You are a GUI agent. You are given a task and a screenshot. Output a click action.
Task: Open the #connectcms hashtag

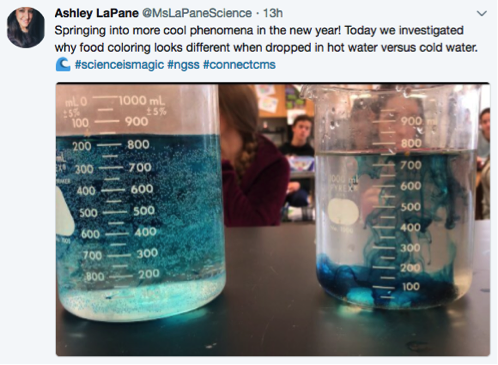coord(239,64)
